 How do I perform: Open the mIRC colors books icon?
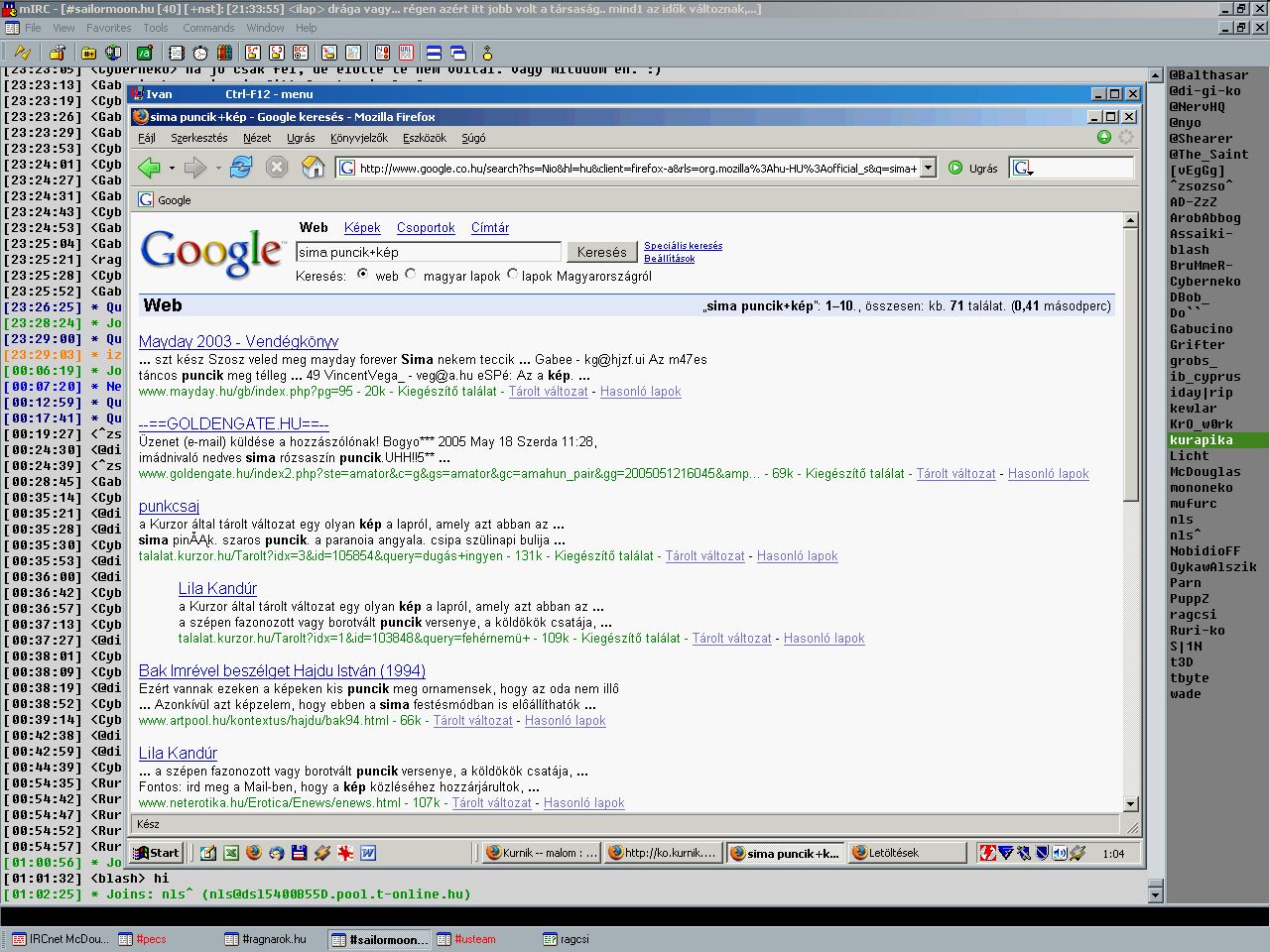224,53
